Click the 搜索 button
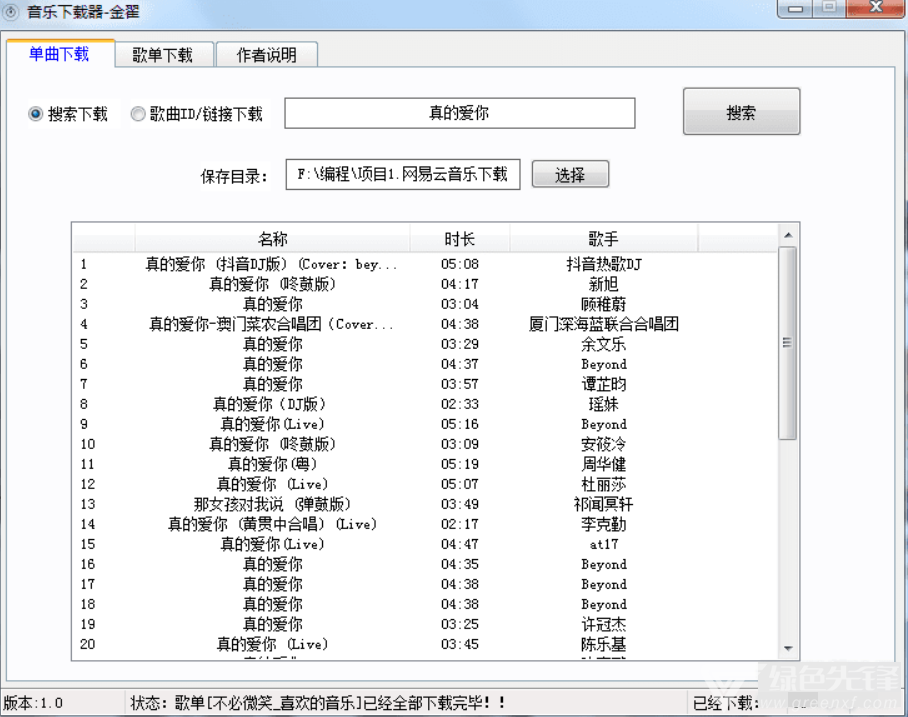Viewport: 908px width, 717px height. click(x=741, y=112)
